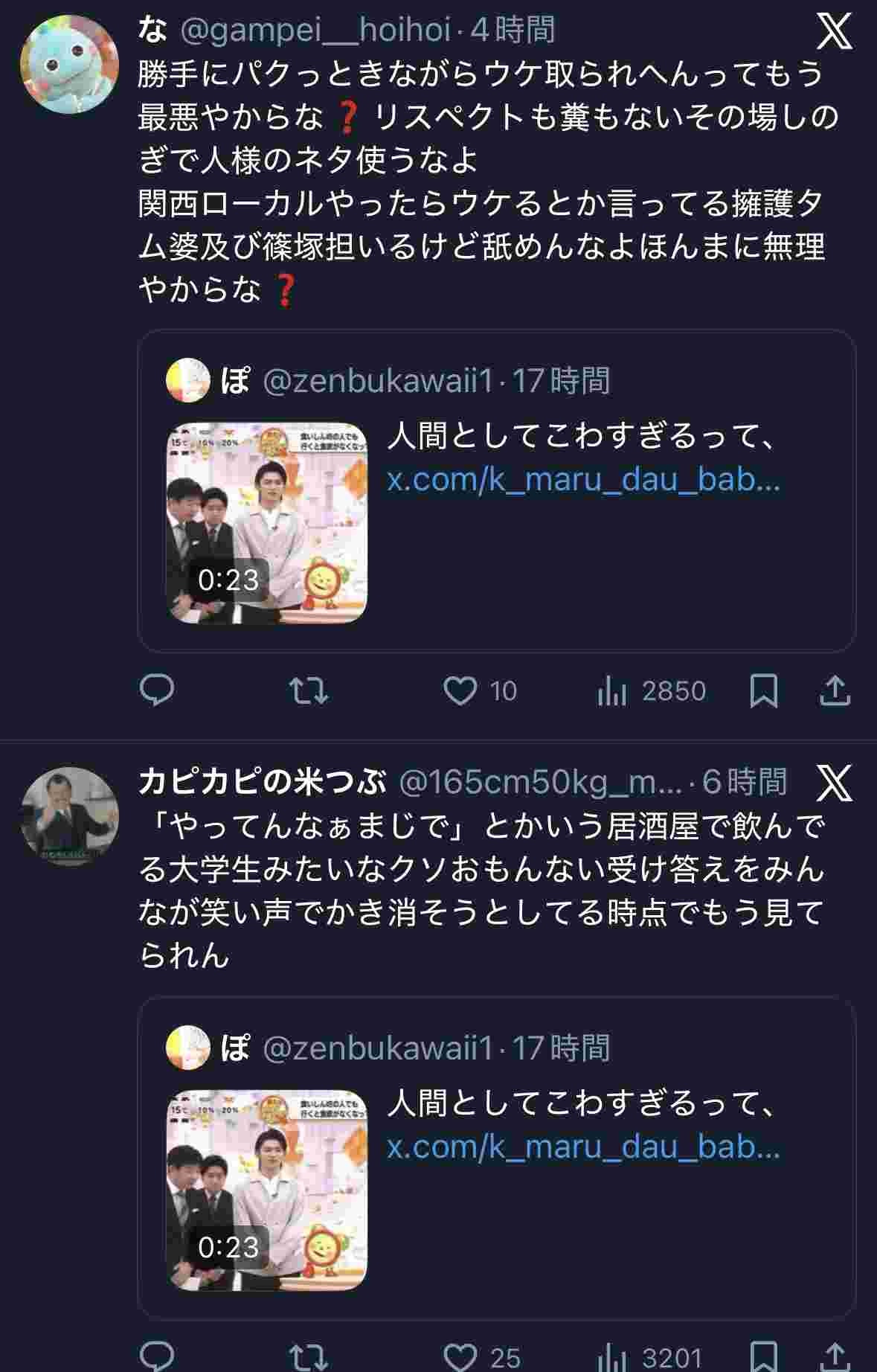The image size is (877, 1372).
Task: Tap the X logo on second tweet
Action: click(835, 782)
